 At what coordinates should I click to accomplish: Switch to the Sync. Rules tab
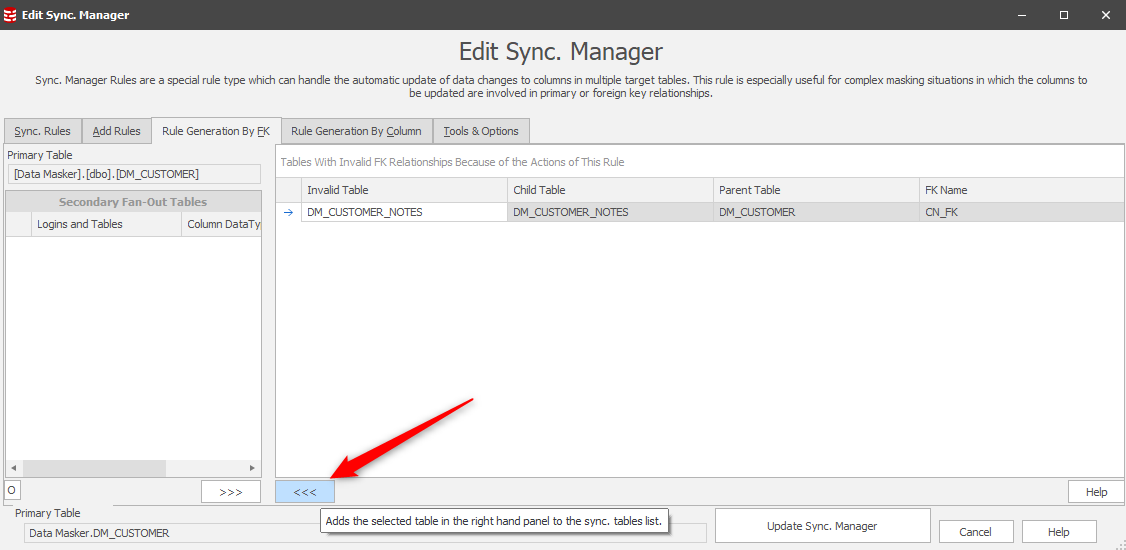[x=42, y=131]
